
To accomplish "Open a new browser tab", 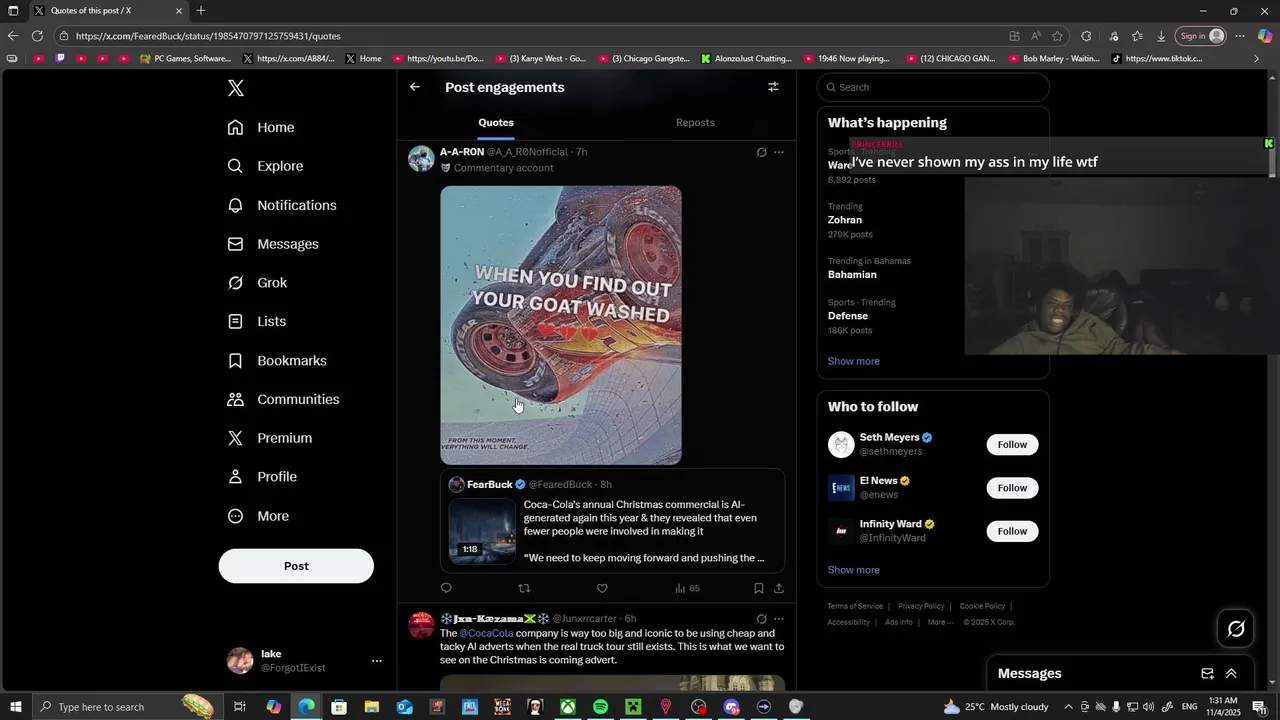I will pos(201,11).
